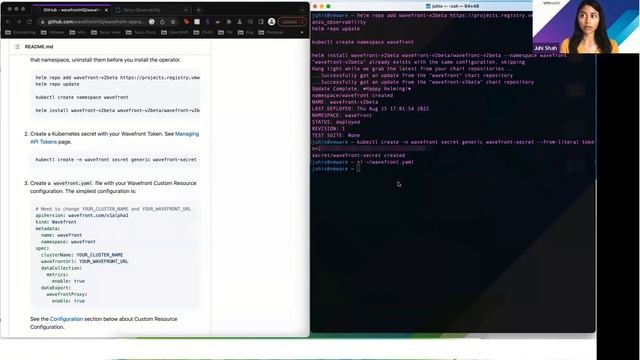This screenshot has width=640, height=360.
Task: Open the tab search dropdown
Action: (302, 10)
